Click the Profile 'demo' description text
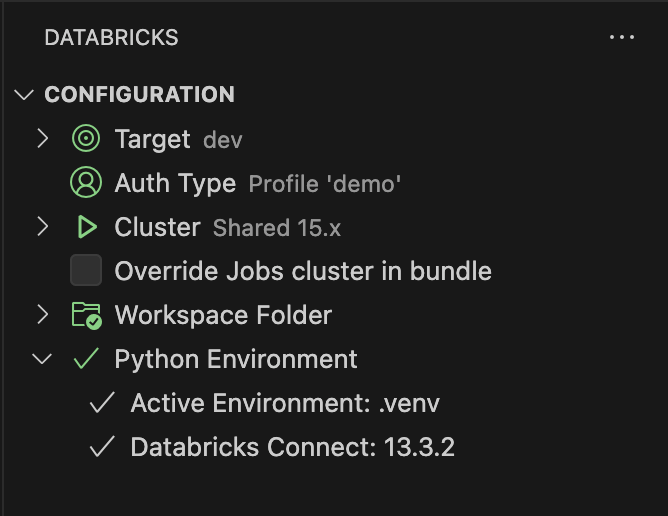Viewport: 668px width, 516px height. 325,184
